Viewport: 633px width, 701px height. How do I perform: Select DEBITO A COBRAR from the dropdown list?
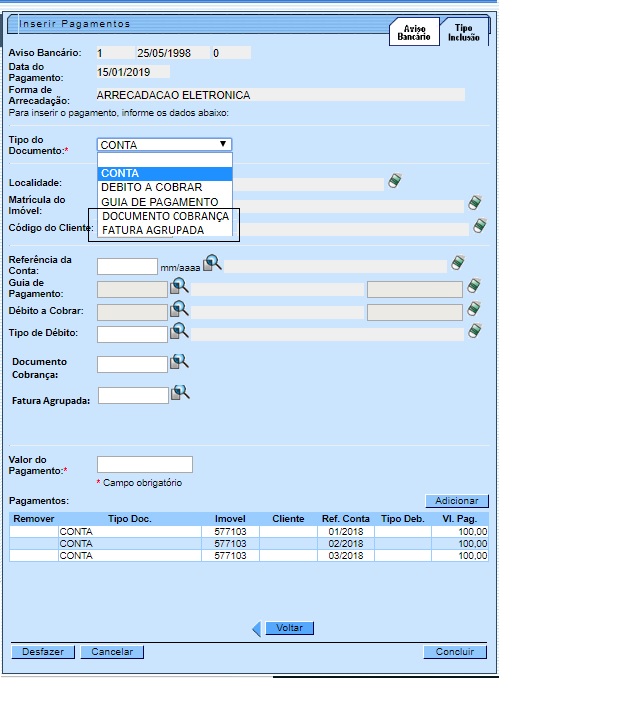coord(152,188)
